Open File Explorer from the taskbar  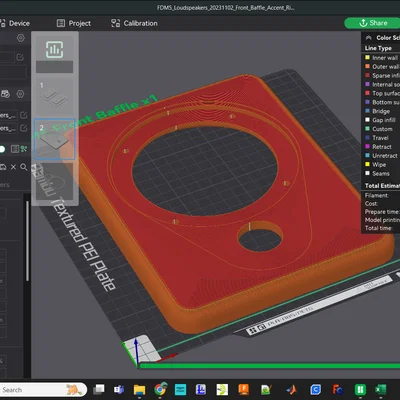pyautogui.click(x=139, y=389)
